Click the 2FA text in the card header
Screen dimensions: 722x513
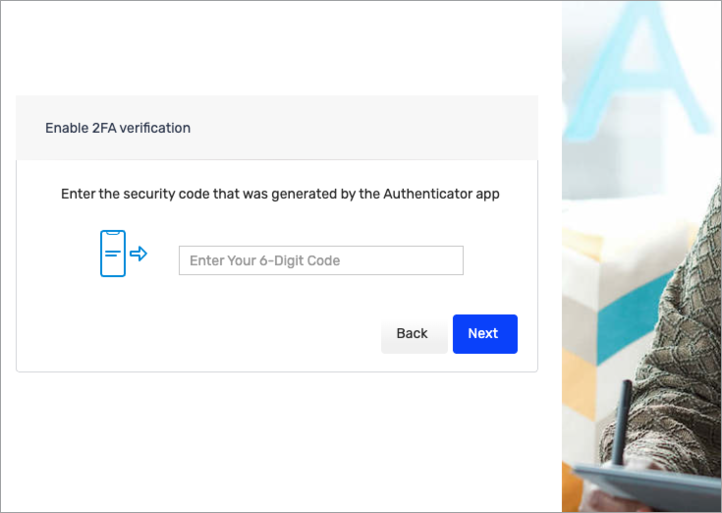[105, 128]
